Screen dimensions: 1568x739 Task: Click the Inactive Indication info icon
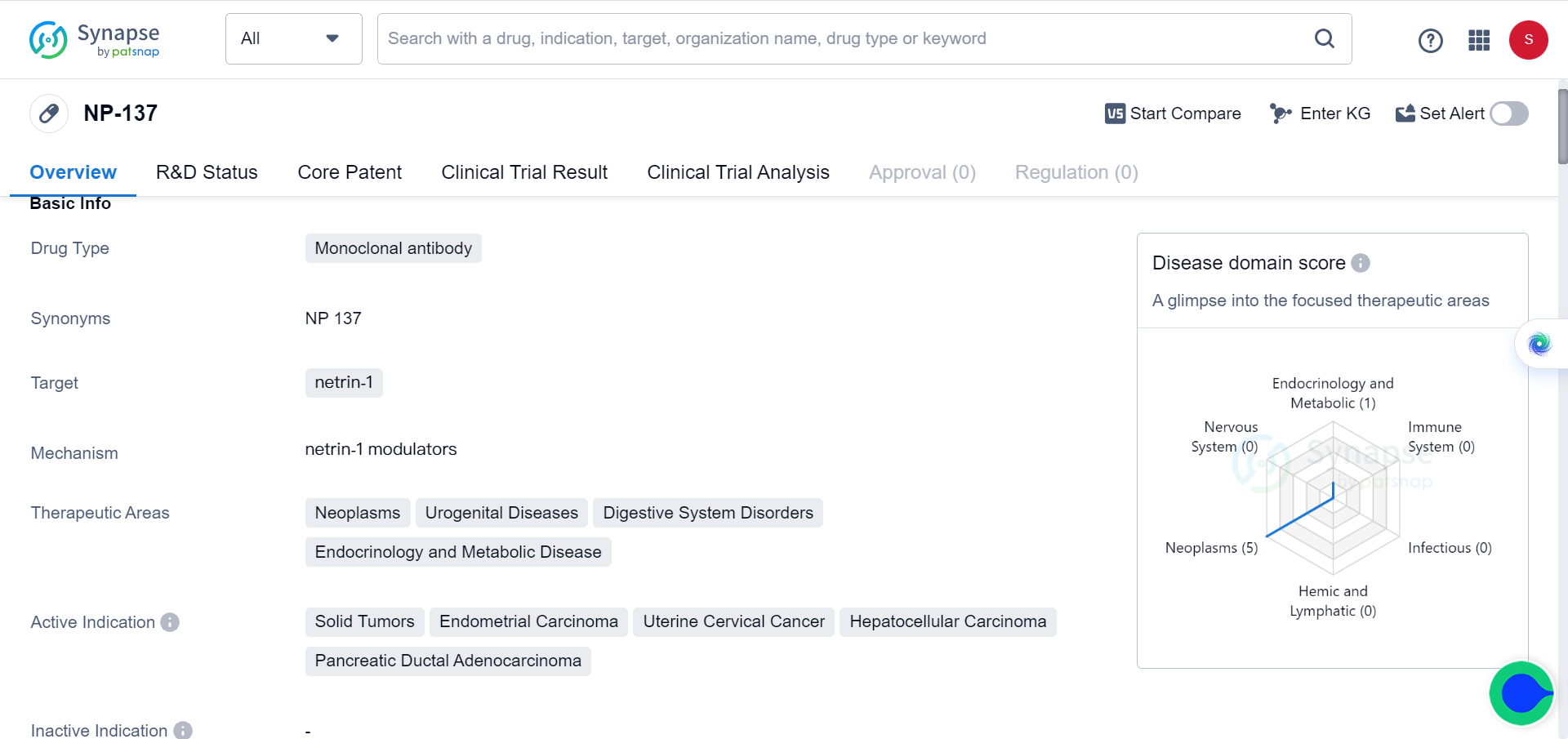183,730
